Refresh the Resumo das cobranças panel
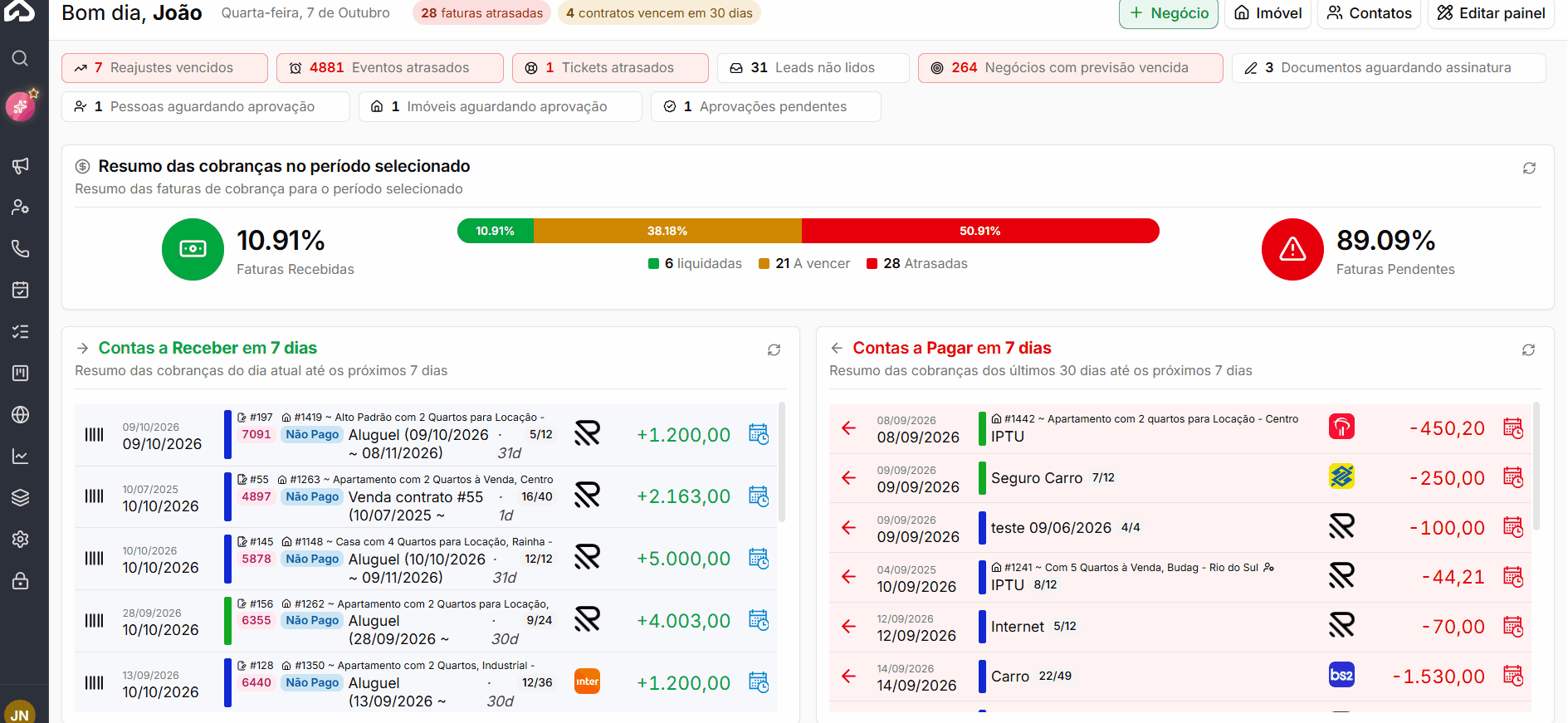Image resolution: width=1568 pixels, height=723 pixels. [1529, 168]
